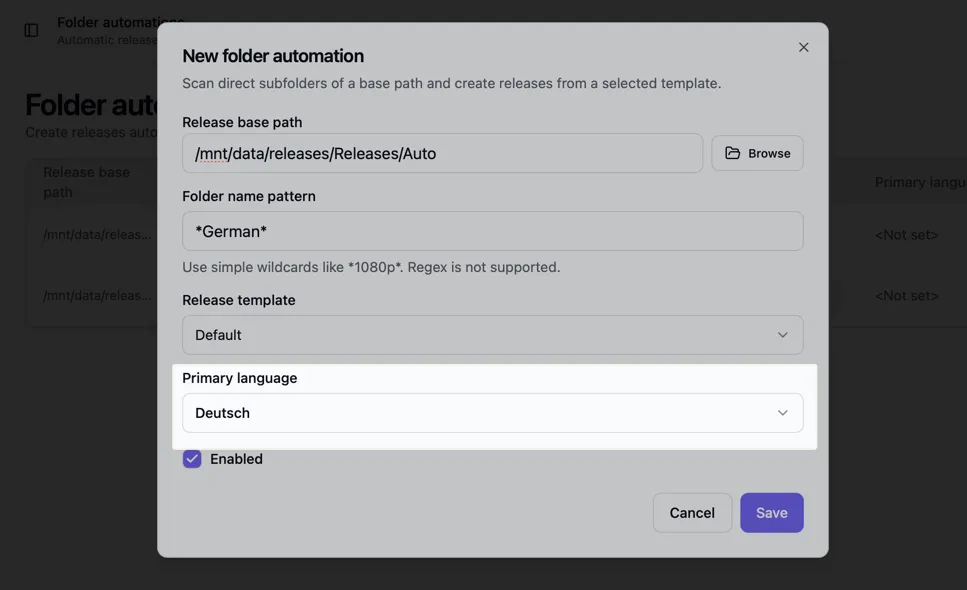This screenshot has height=590, width=967.
Task: Select second row /mnt/data/releas... path
Action: coord(97,296)
